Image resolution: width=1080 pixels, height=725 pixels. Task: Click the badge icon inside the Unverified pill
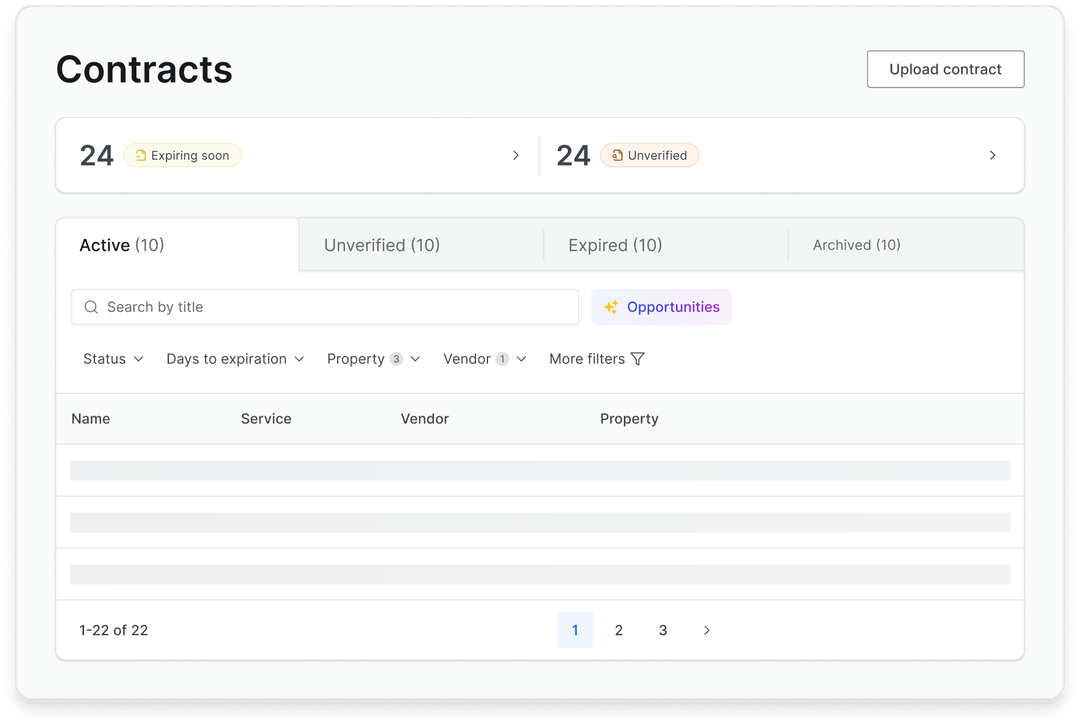pyautogui.click(x=617, y=155)
